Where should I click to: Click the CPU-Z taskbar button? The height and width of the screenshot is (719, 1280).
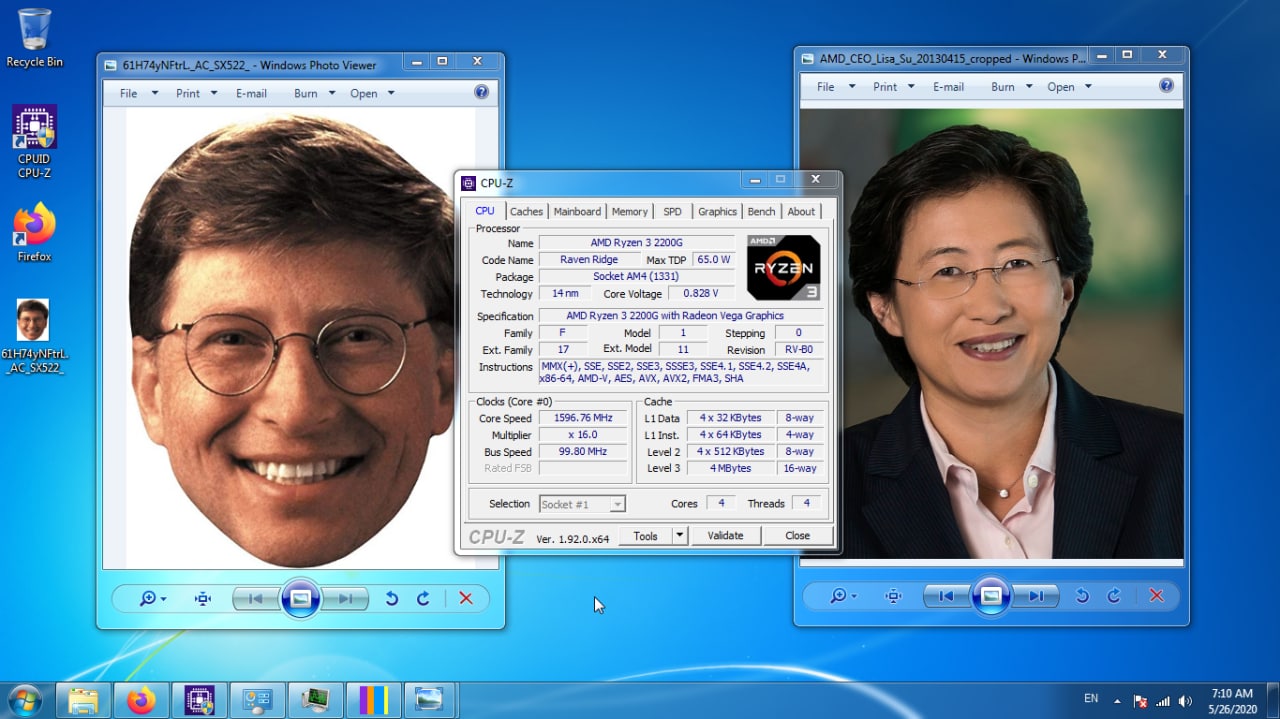pos(199,700)
